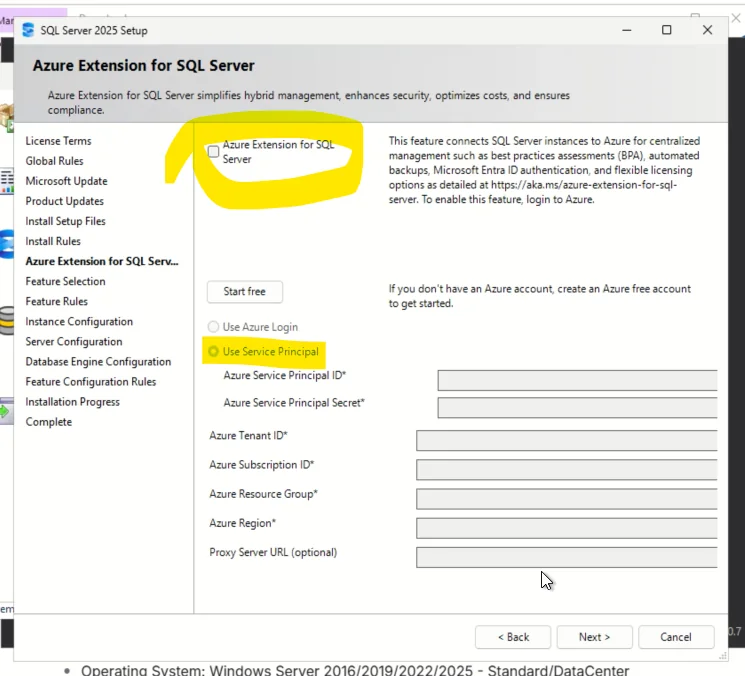
Task: Select Instance Configuration step
Action: point(79,322)
